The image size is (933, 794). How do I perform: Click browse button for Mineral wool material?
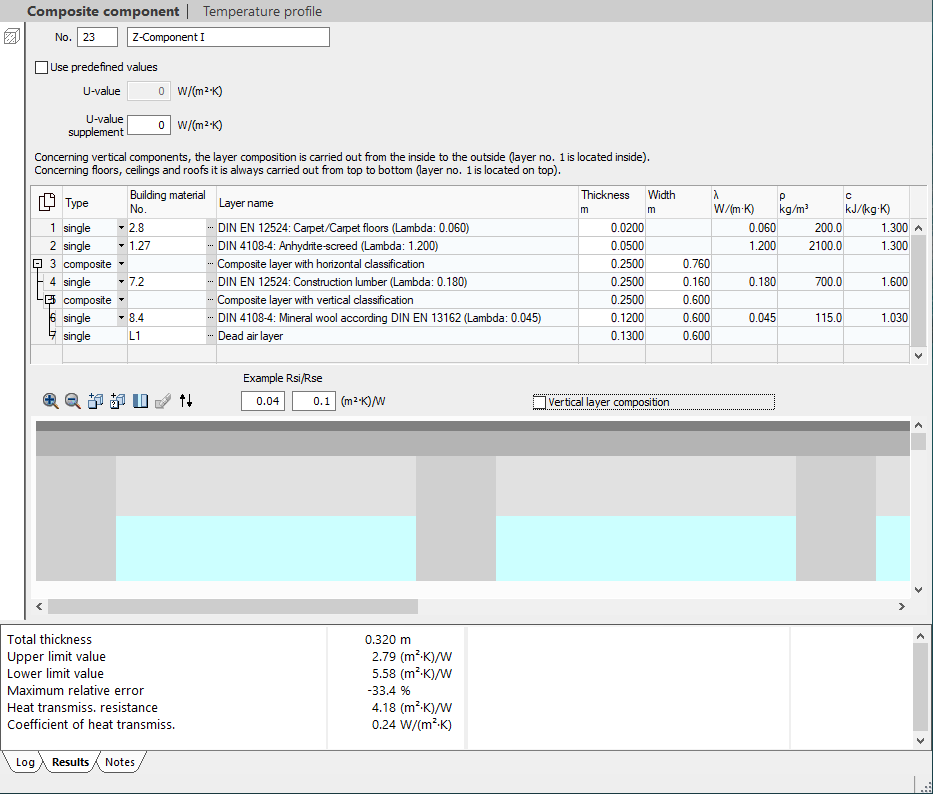coord(211,318)
